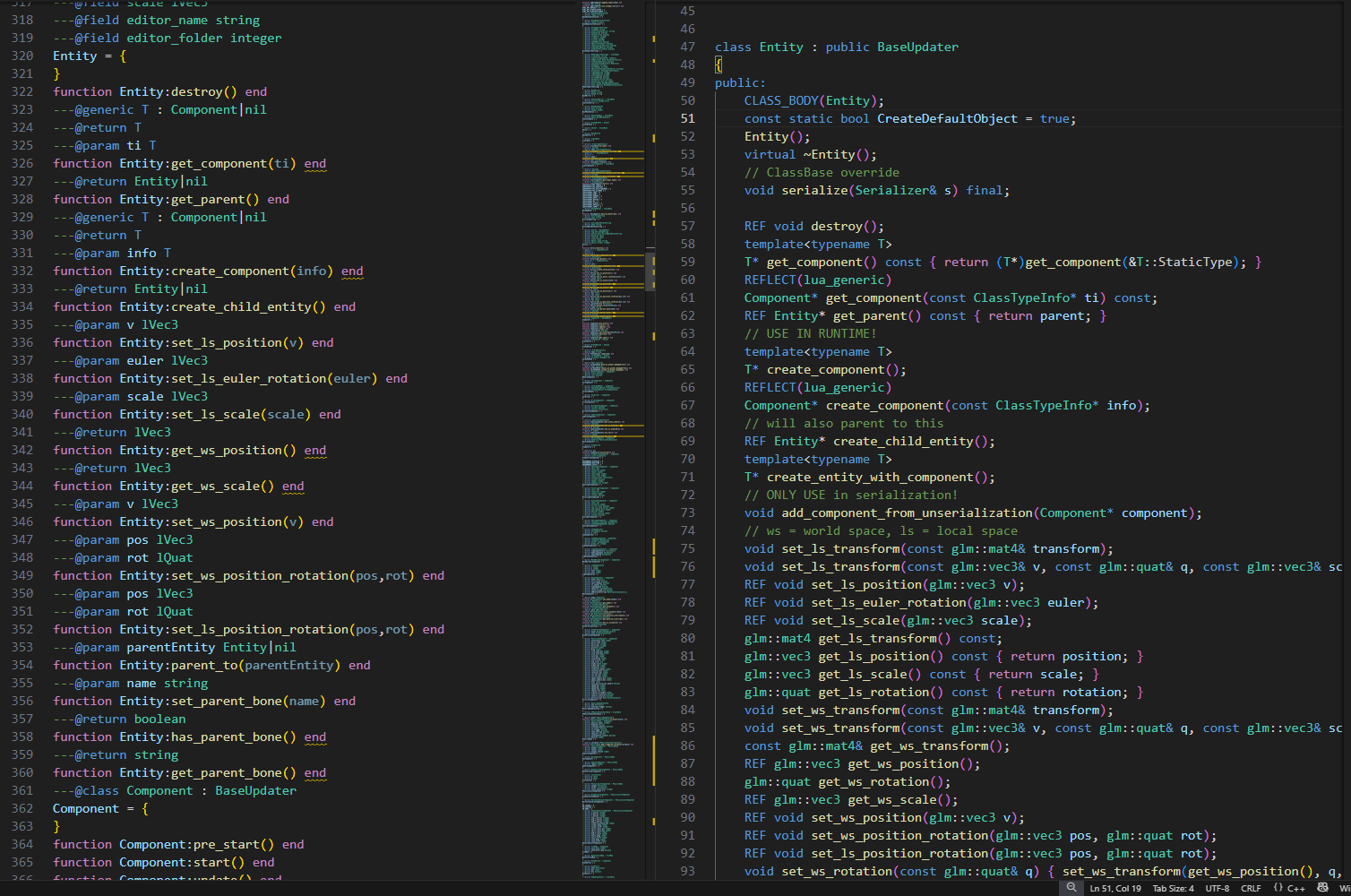Click '// will also parent to this' comment

[844, 423]
